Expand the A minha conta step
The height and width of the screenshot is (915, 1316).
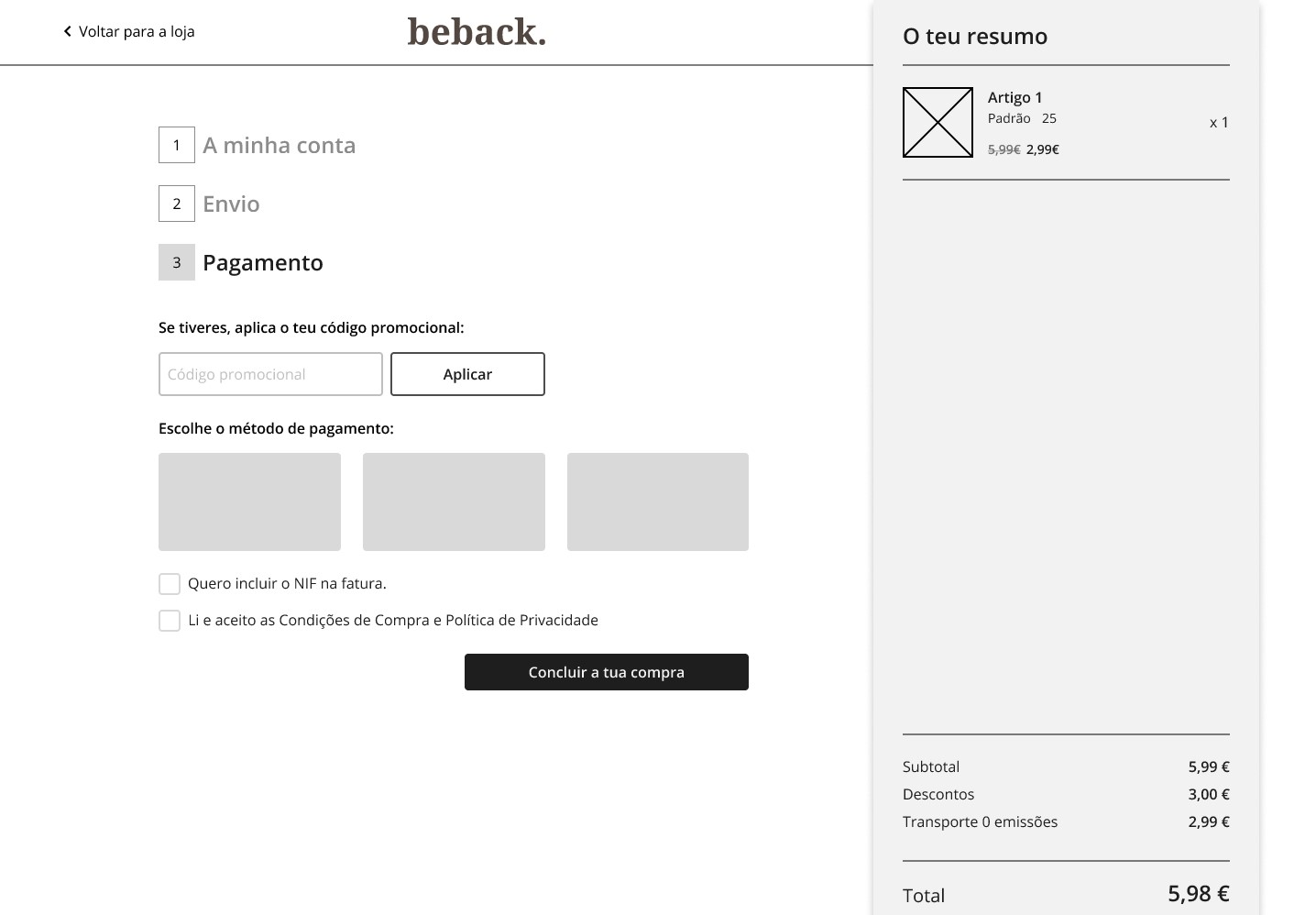click(x=279, y=146)
